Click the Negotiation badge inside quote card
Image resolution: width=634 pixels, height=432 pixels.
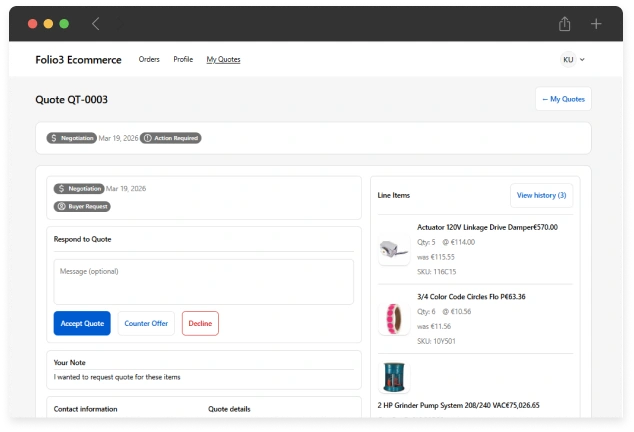coord(78,188)
